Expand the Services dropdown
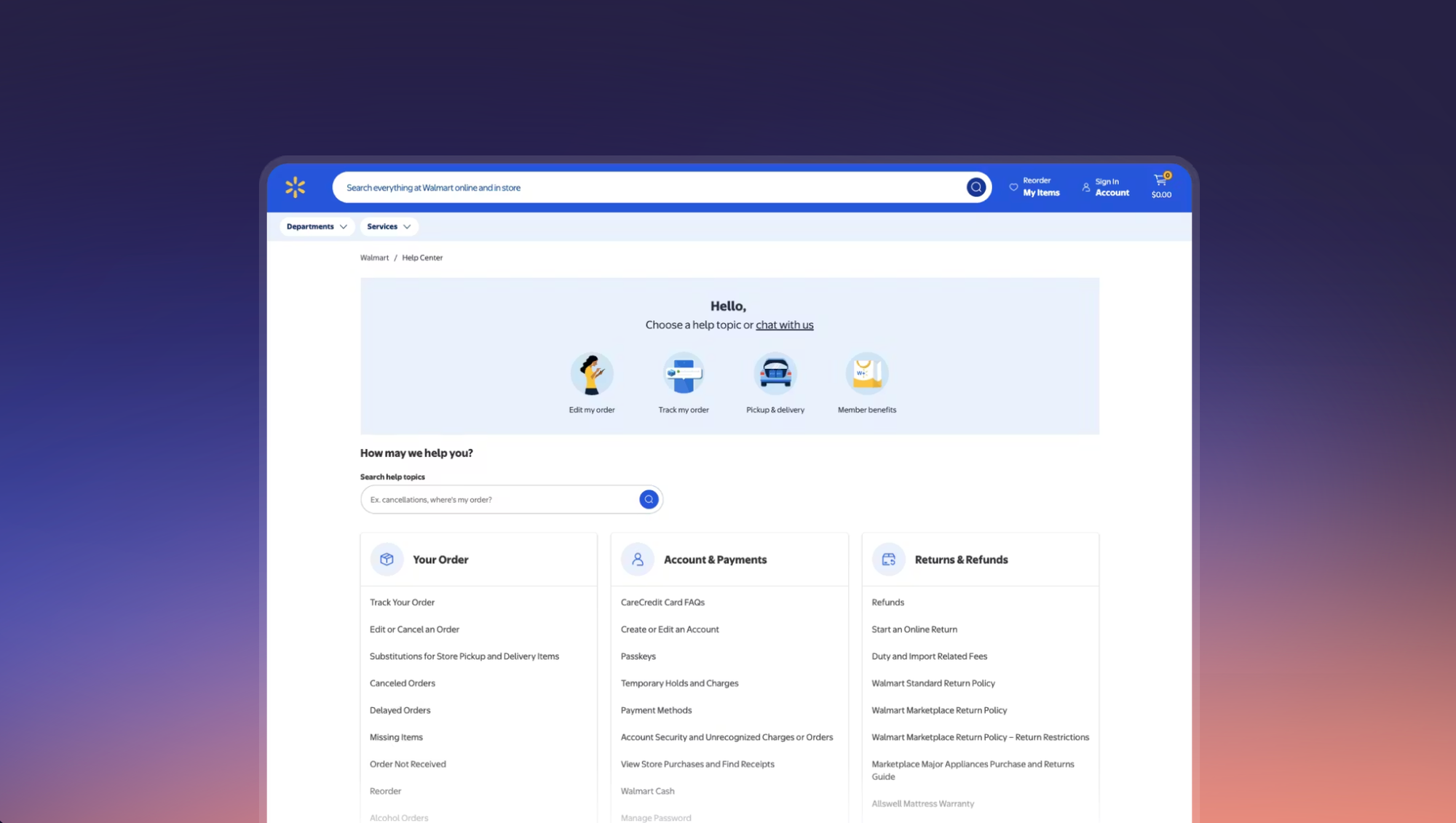1456x823 pixels. point(389,226)
